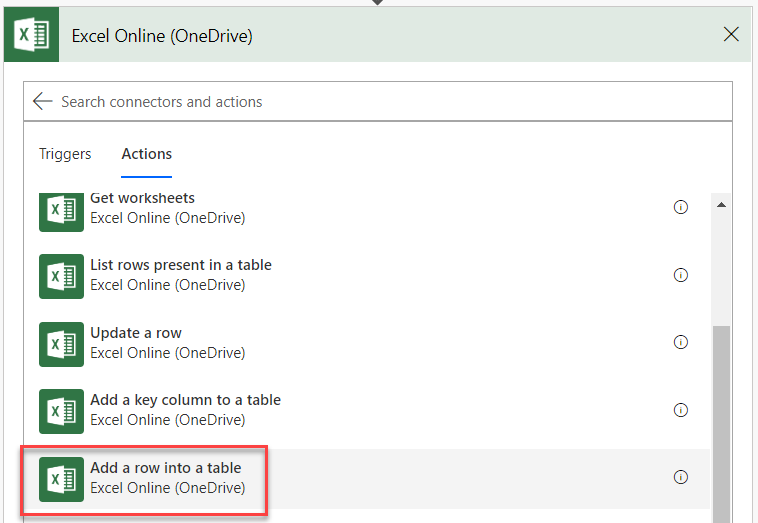Close the Excel Online (OneDrive) panel
758x523 pixels.
pos(731,35)
